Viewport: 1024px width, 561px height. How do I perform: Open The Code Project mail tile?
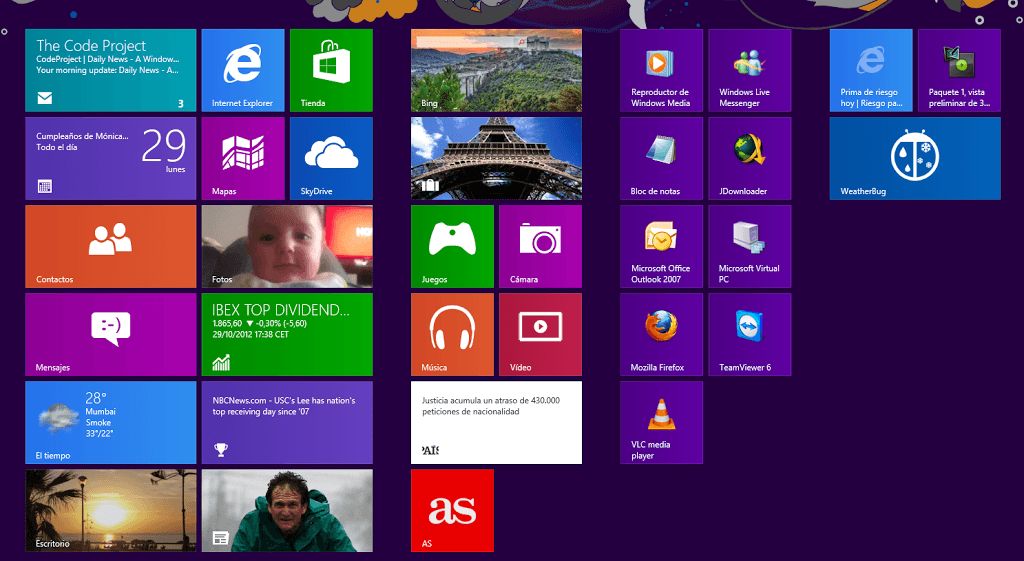110,71
